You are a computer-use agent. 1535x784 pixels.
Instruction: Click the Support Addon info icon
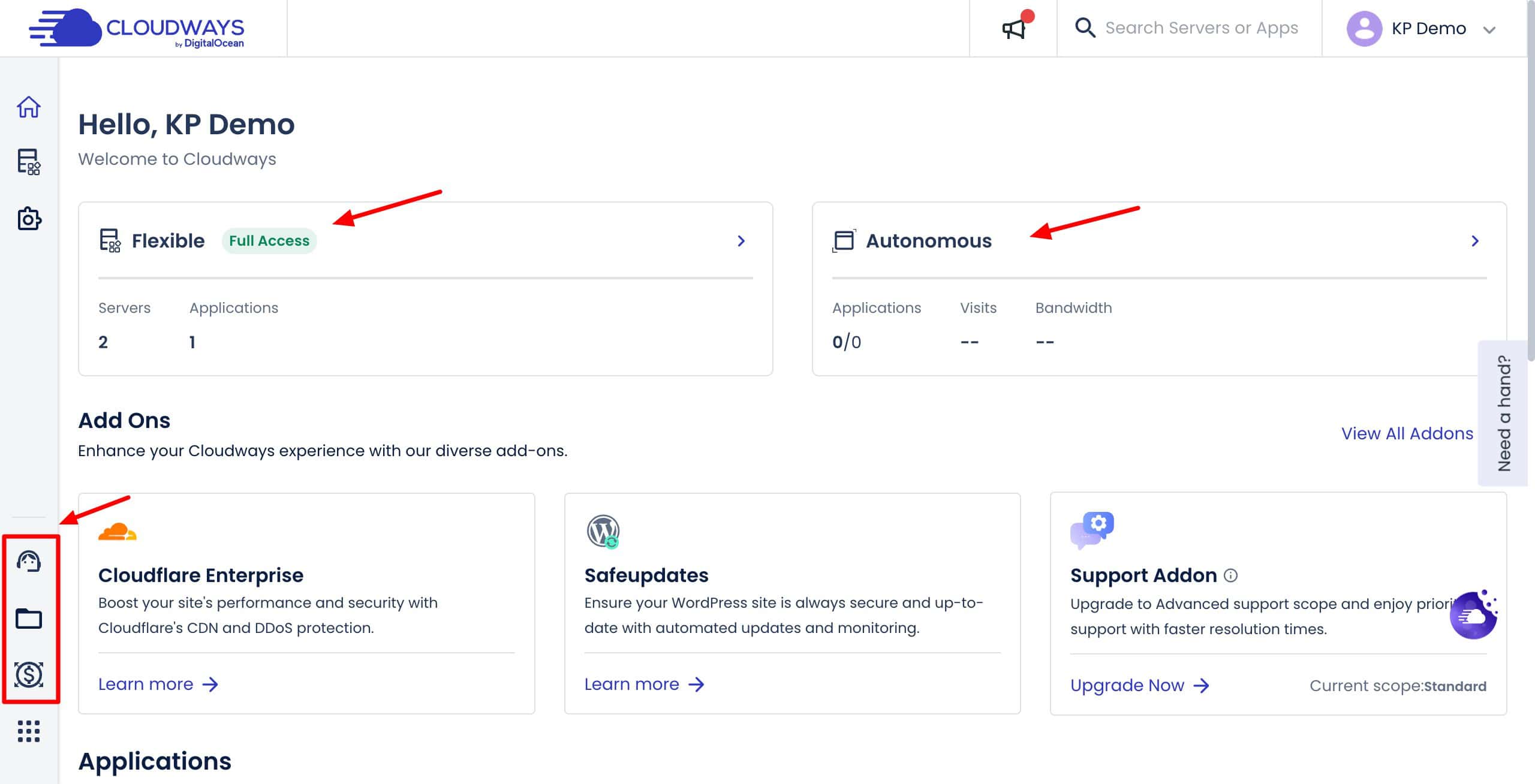(1230, 575)
